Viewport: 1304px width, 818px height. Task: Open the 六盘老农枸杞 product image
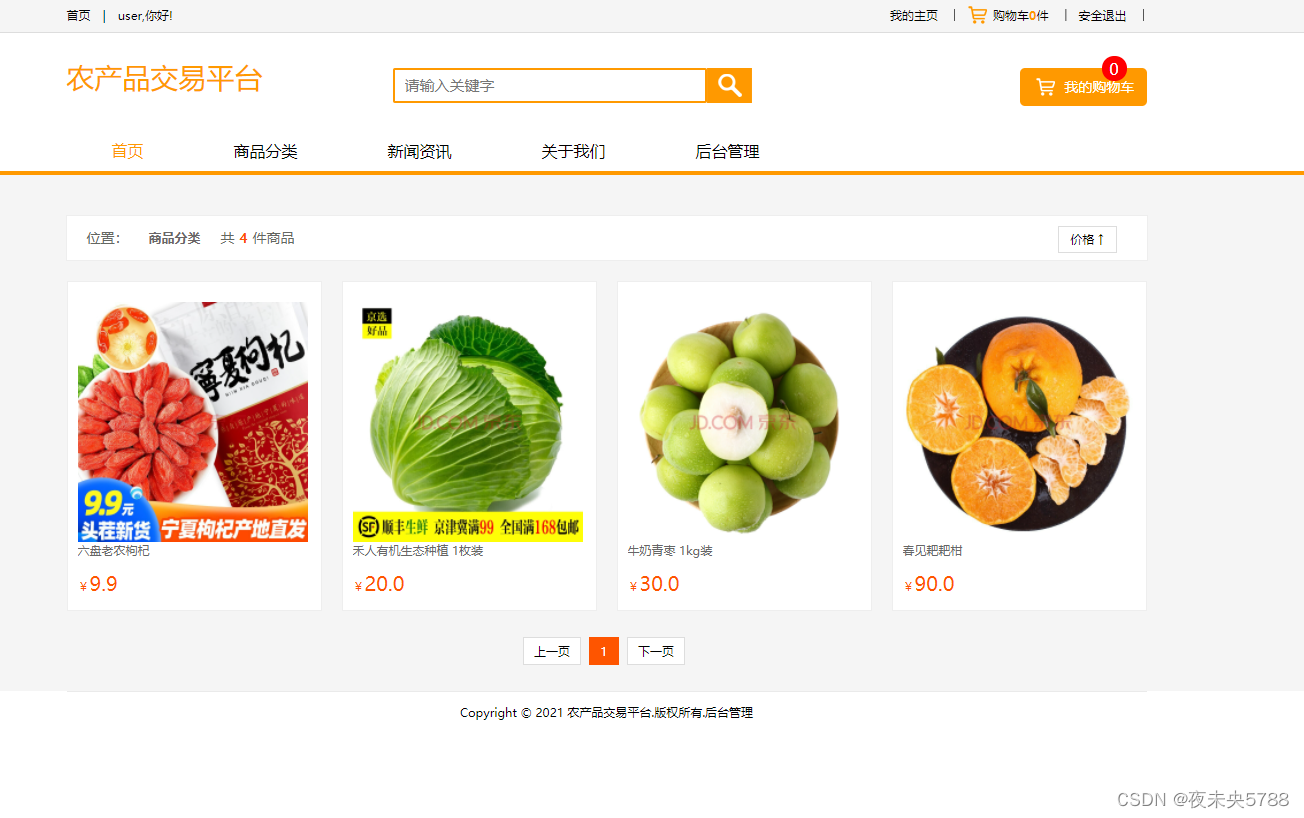click(x=193, y=421)
